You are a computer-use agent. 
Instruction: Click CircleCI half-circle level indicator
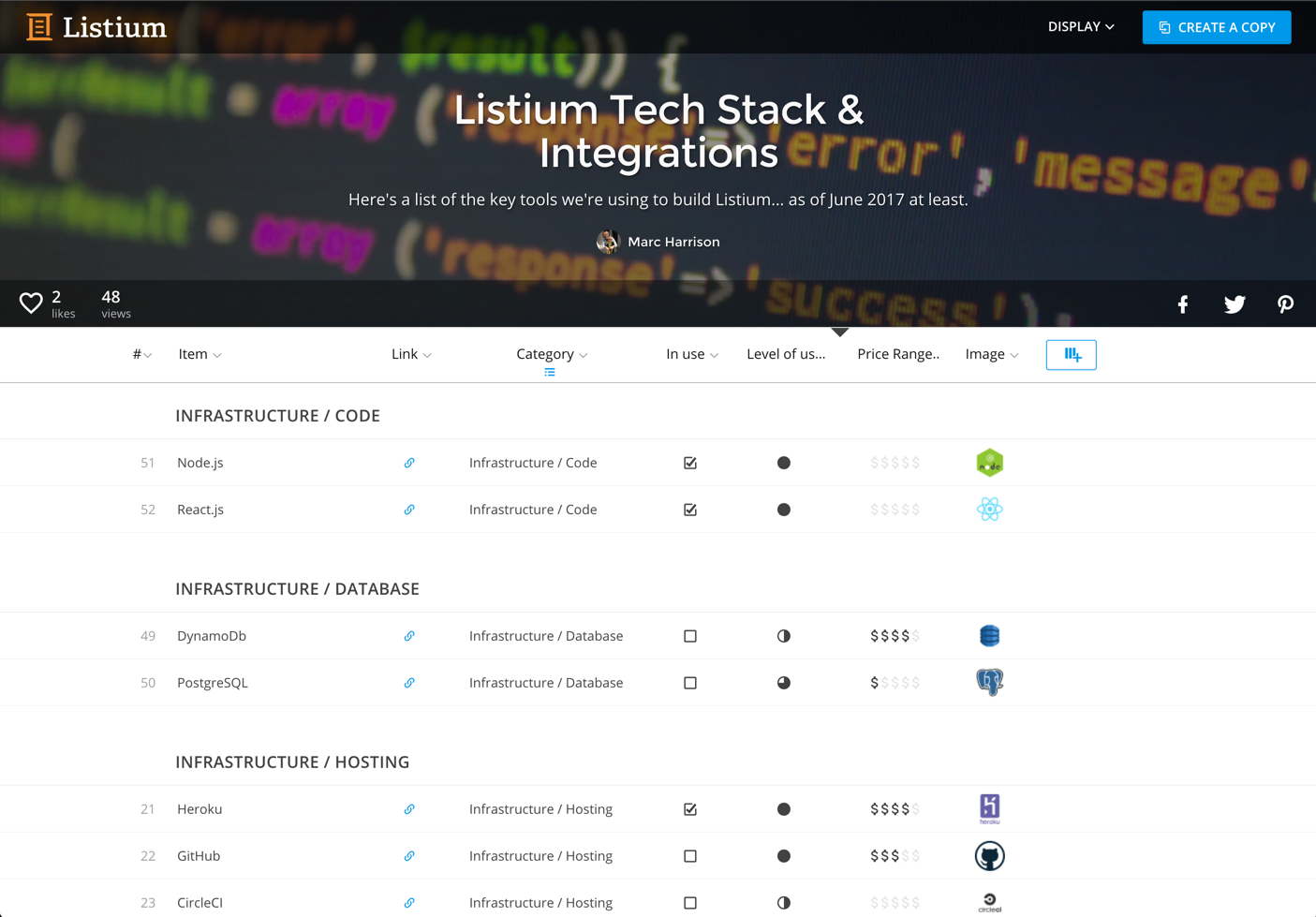tap(784, 903)
